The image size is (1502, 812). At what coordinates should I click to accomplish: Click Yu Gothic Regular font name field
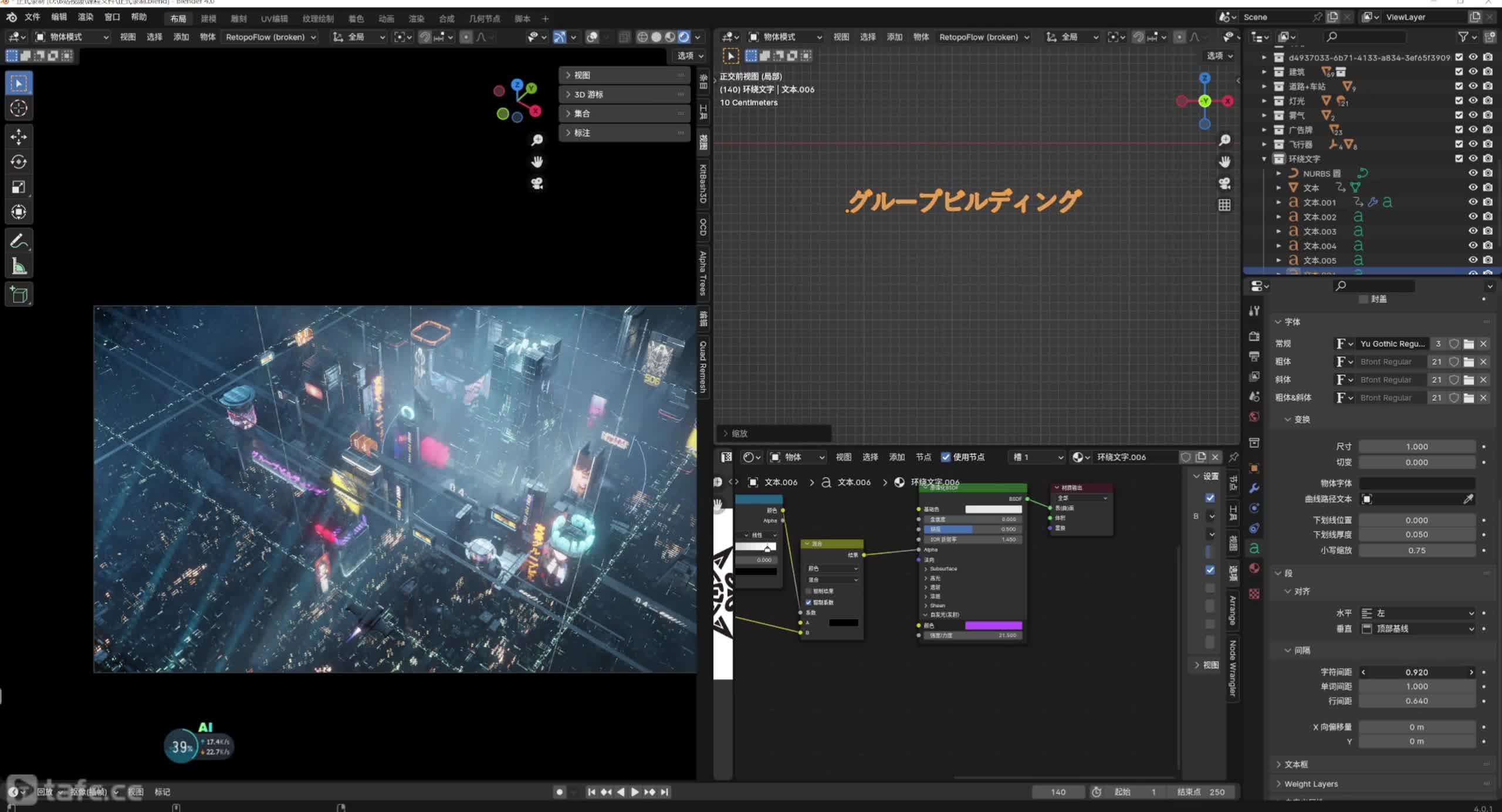pos(1392,344)
